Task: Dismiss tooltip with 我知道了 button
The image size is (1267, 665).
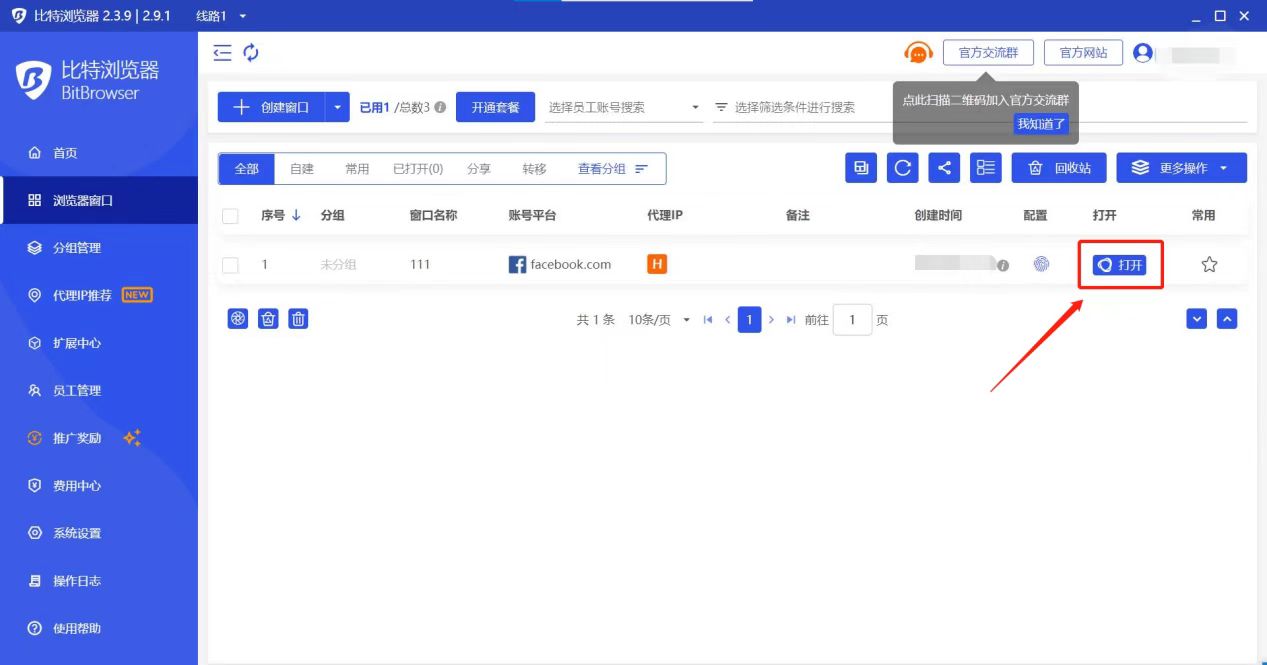Action: point(1041,124)
